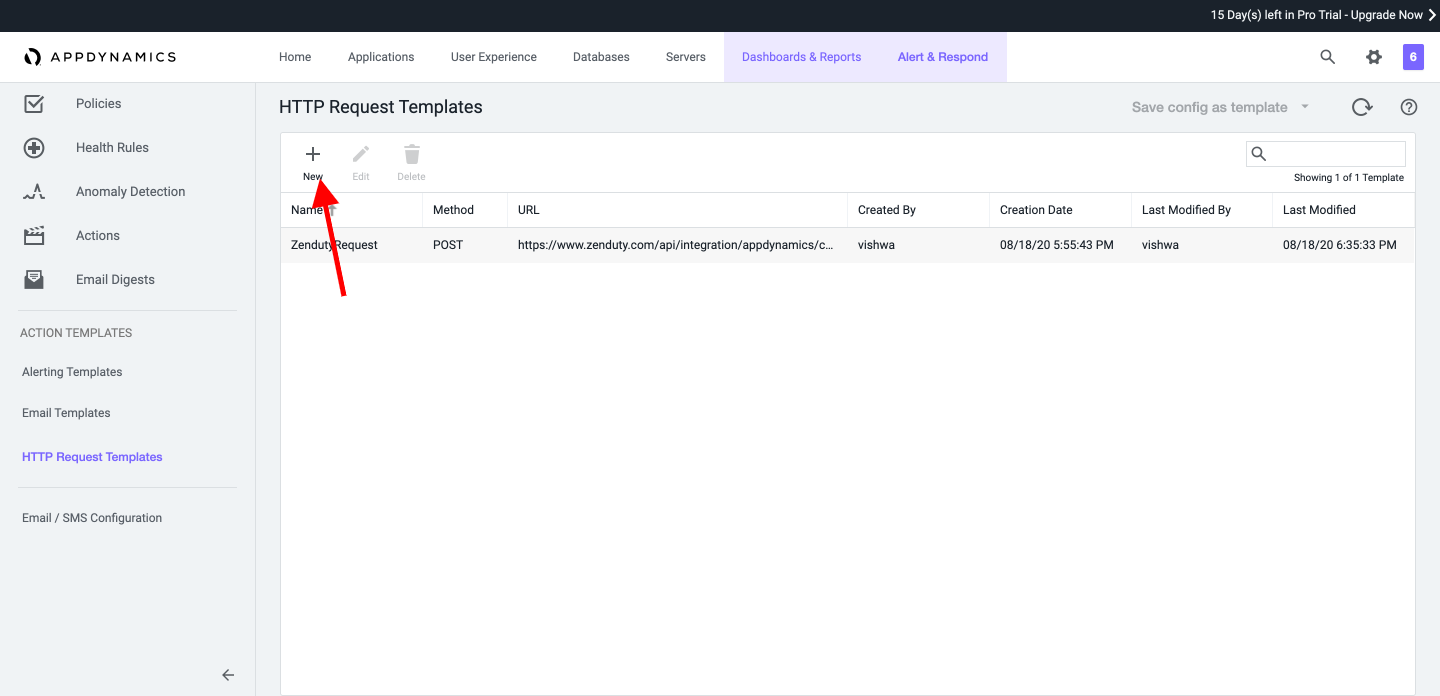
Task: Click the Delete trash icon
Action: coord(412,154)
